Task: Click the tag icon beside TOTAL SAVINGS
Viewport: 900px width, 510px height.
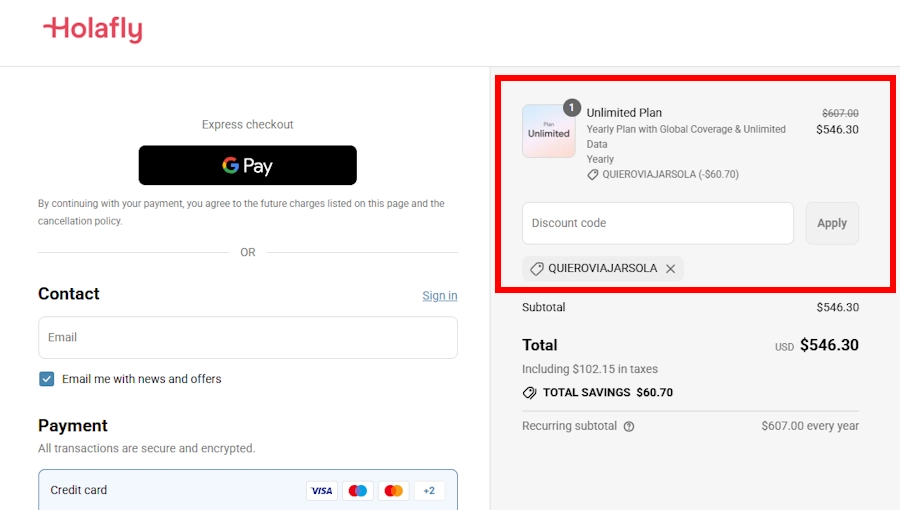Action: pyautogui.click(x=530, y=393)
